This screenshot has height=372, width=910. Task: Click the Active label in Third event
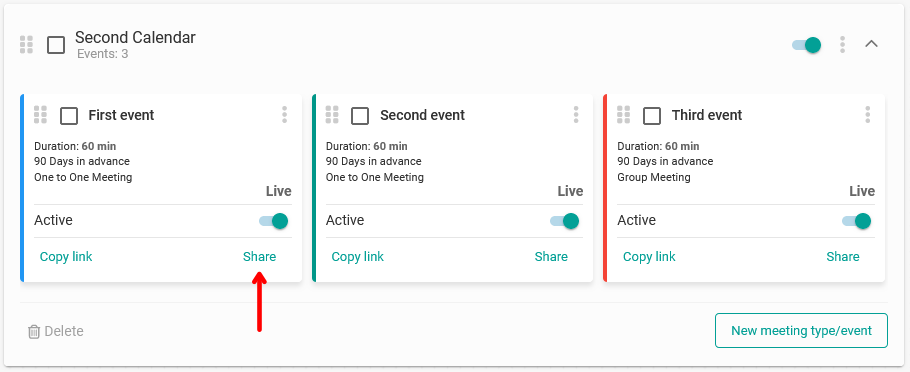637,221
